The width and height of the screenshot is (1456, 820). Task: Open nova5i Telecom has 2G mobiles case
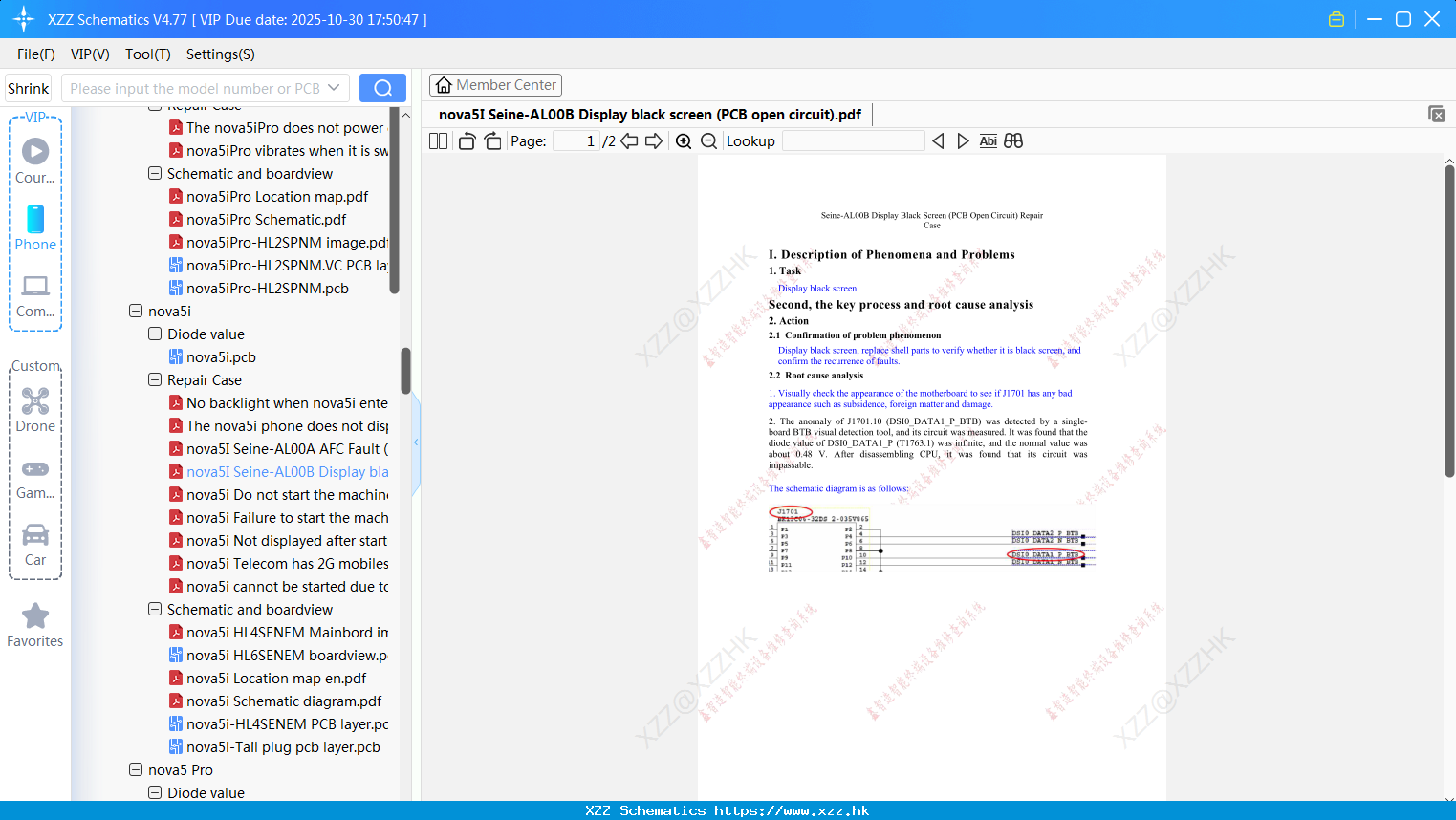point(287,563)
